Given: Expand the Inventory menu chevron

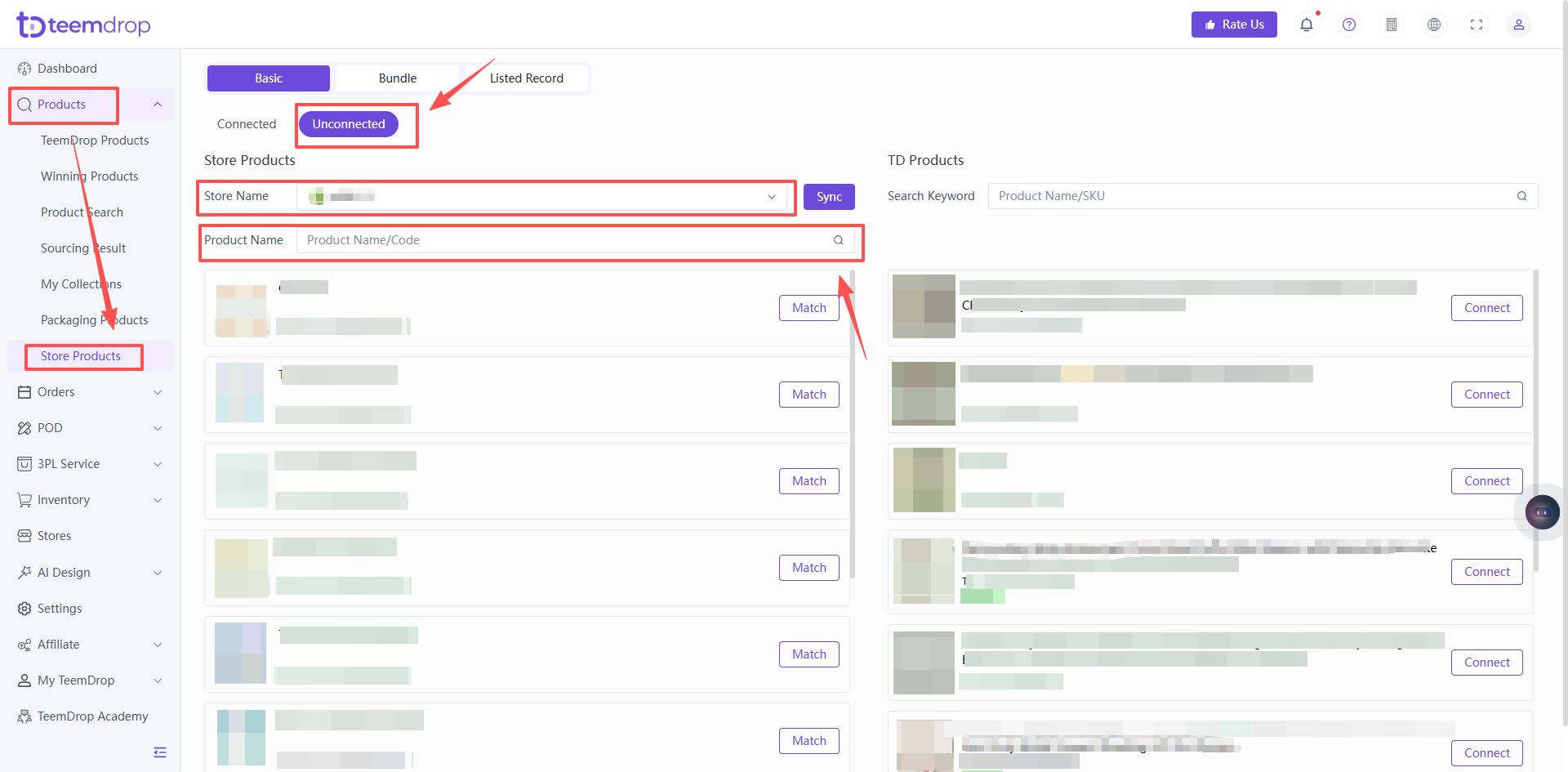Looking at the screenshot, I should coord(158,500).
